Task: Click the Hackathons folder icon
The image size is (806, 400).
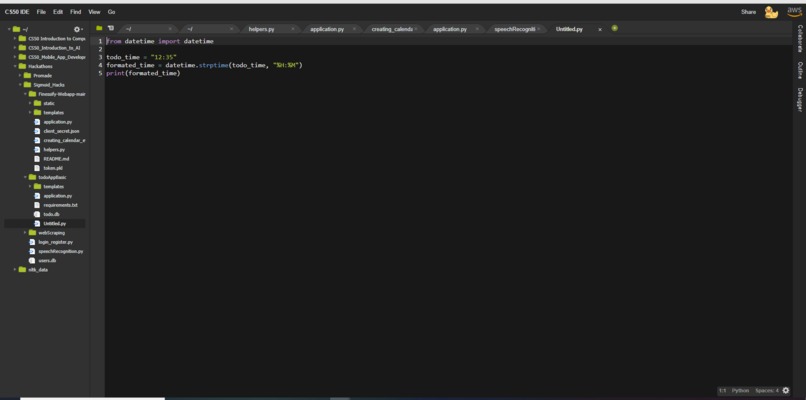Action: pos(22,66)
